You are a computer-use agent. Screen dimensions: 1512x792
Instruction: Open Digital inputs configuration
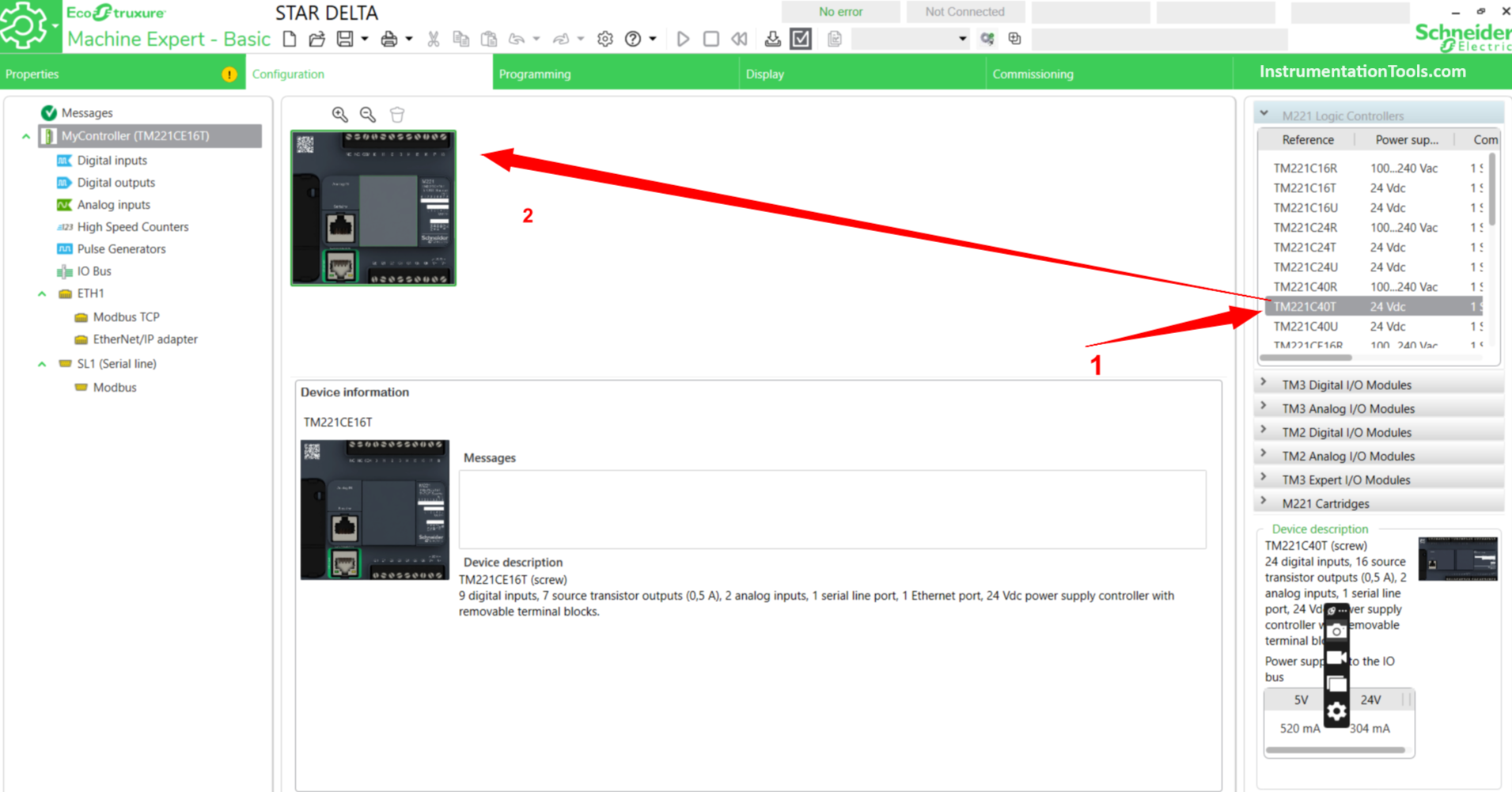(112, 161)
